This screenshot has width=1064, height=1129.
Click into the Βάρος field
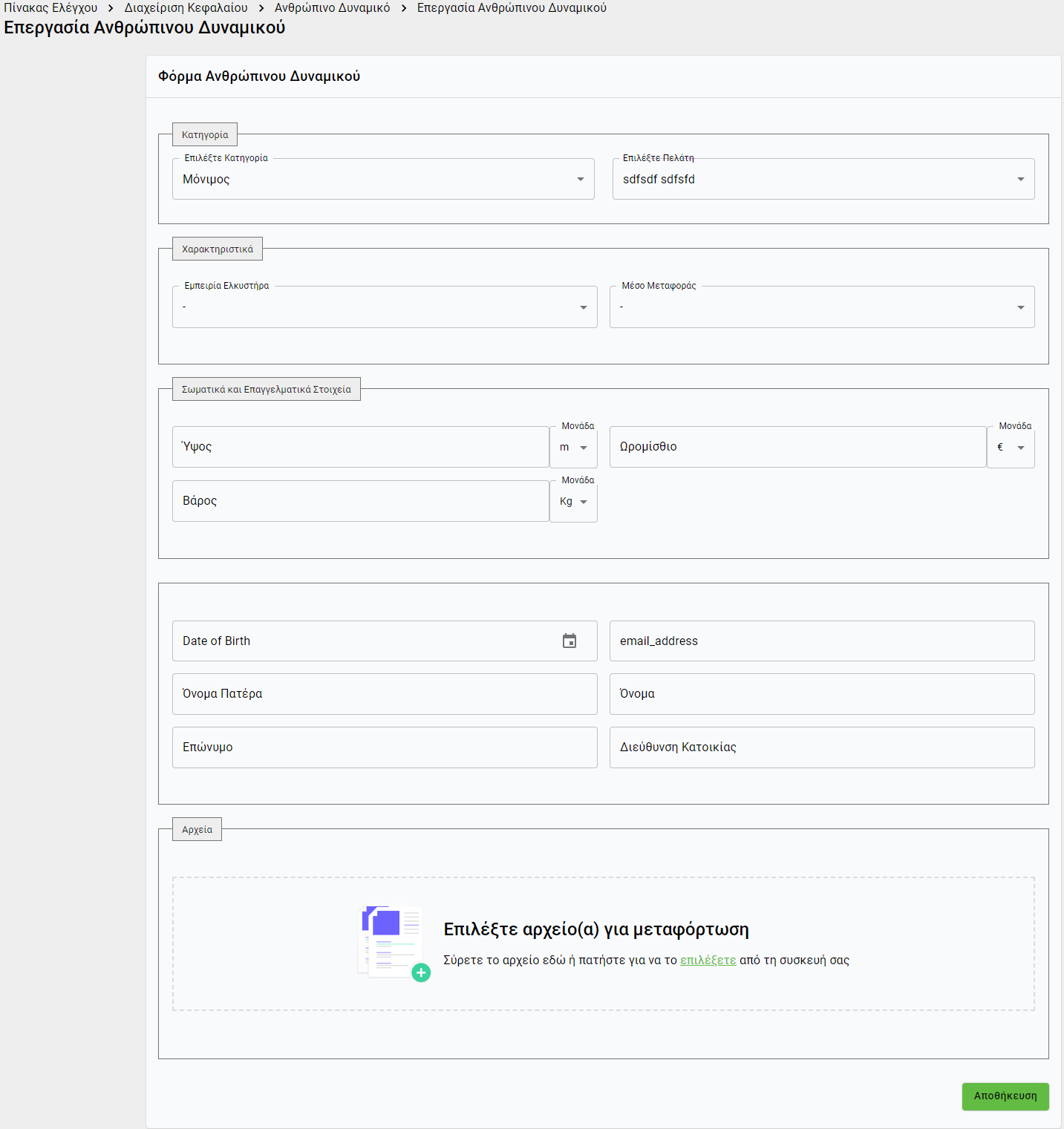[x=360, y=501]
